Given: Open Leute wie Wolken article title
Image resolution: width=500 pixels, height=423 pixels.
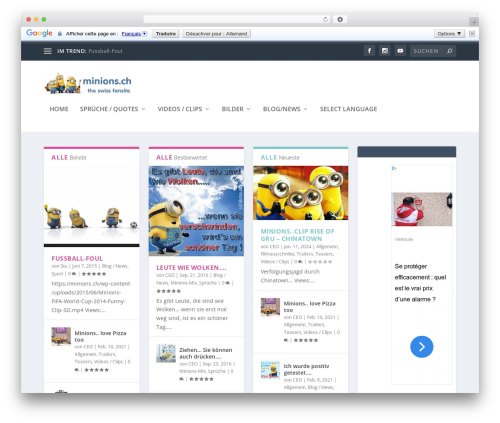Looking at the screenshot, I should [191, 268].
